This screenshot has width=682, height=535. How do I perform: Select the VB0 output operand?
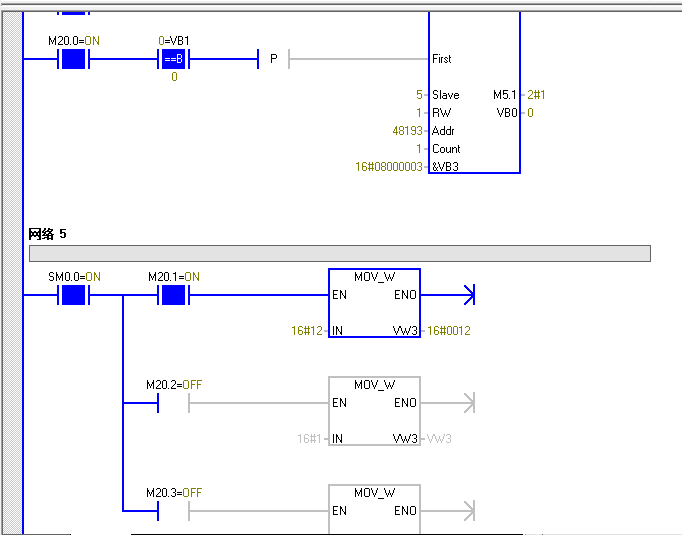click(x=508, y=113)
